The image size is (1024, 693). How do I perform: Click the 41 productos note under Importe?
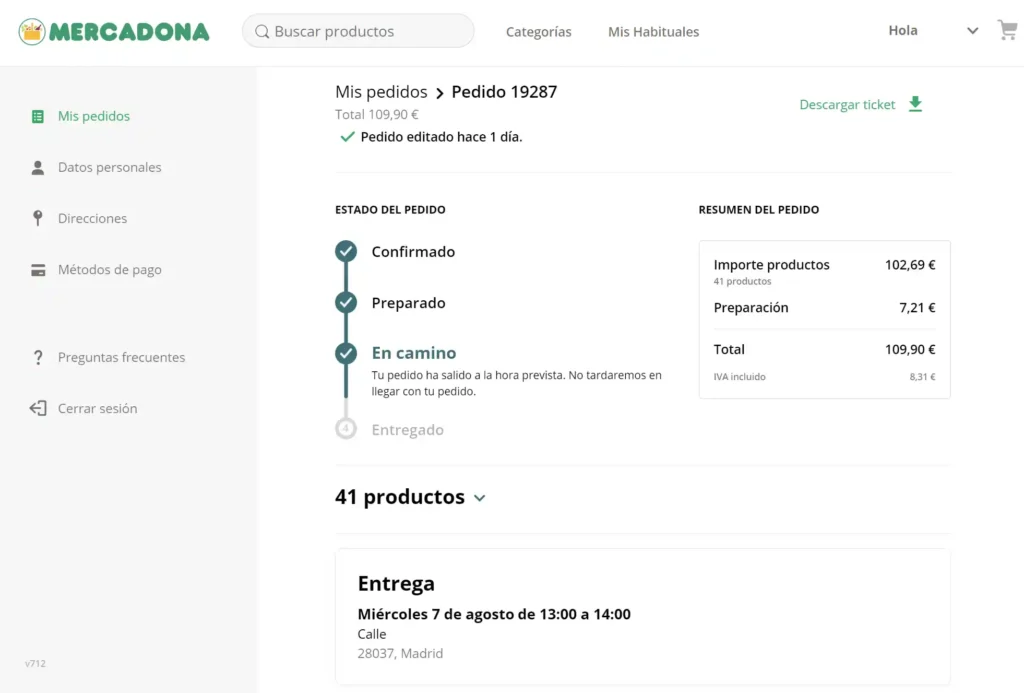pyautogui.click(x=743, y=282)
